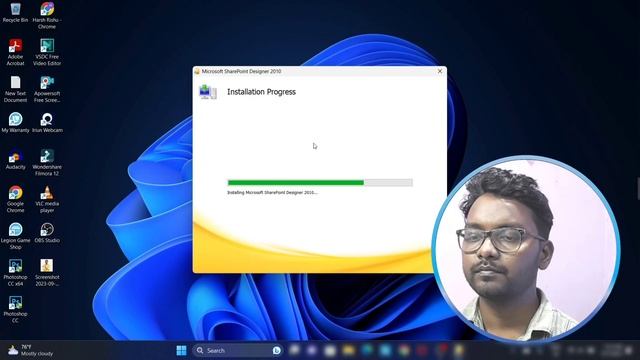
Task: Open the My Warranty desktop shortcut
Action: pyautogui.click(x=16, y=122)
